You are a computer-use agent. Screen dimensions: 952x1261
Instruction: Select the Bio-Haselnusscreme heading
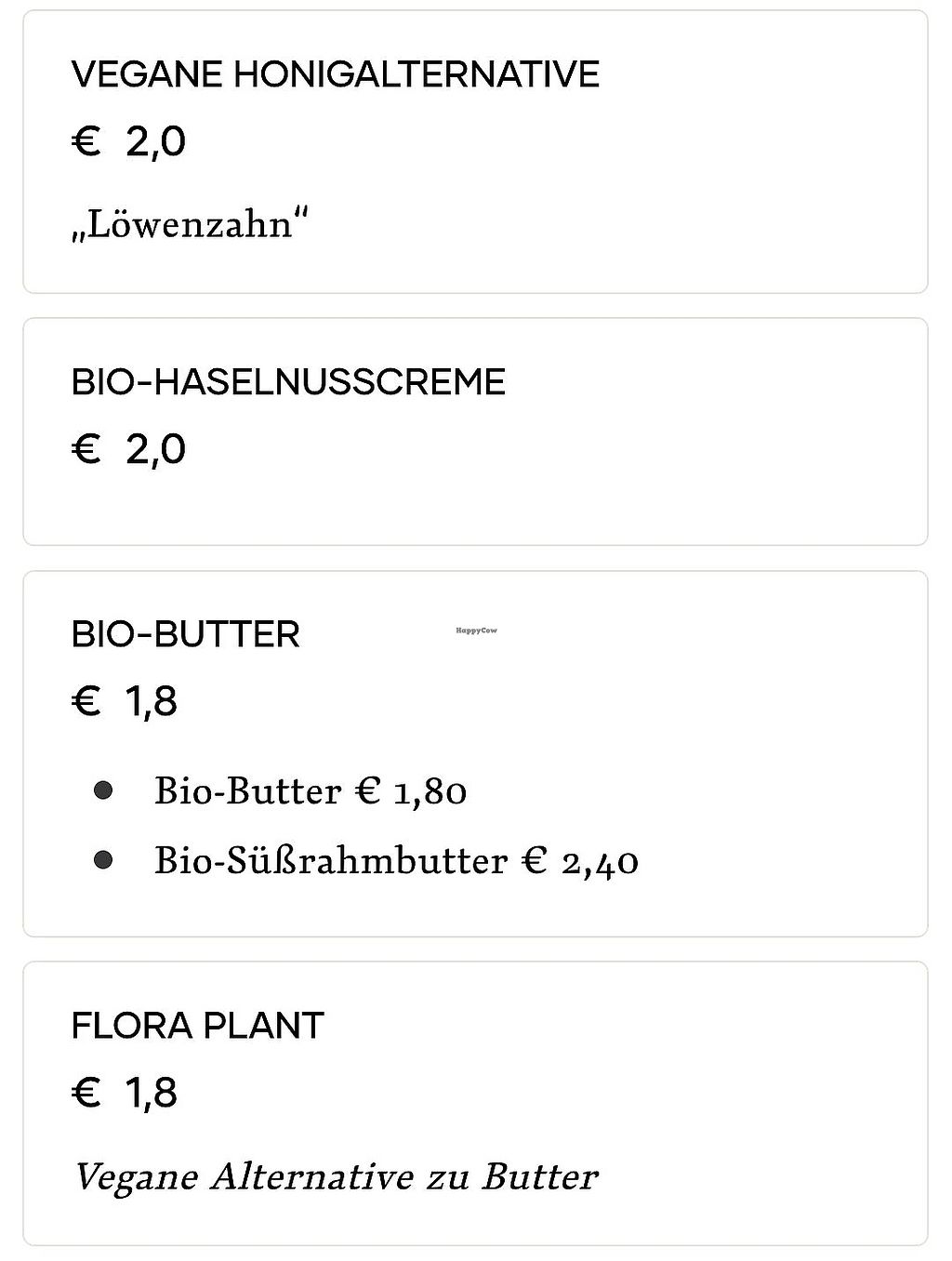coord(288,382)
